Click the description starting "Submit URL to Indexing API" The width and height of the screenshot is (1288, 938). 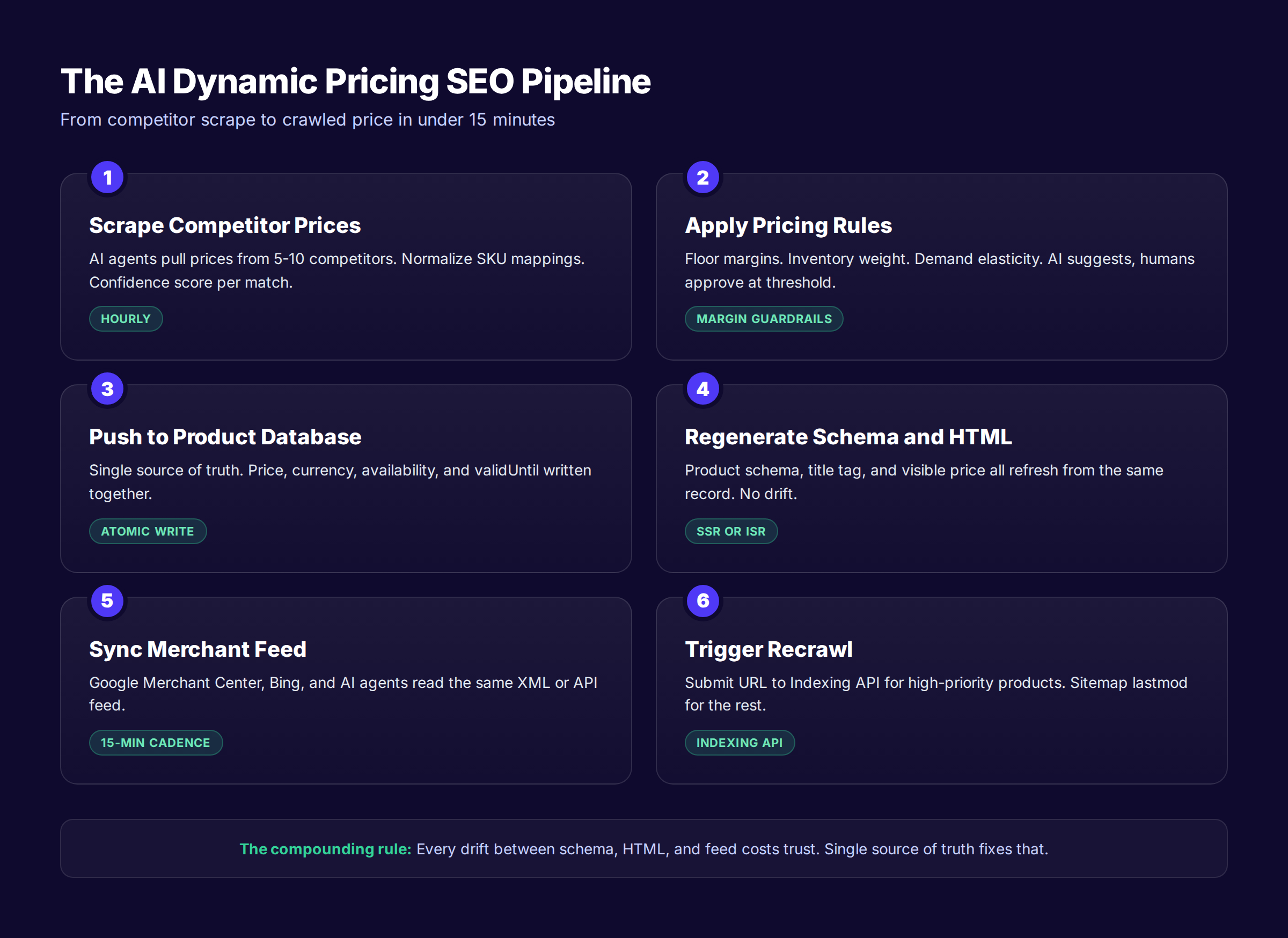(936, 694)
